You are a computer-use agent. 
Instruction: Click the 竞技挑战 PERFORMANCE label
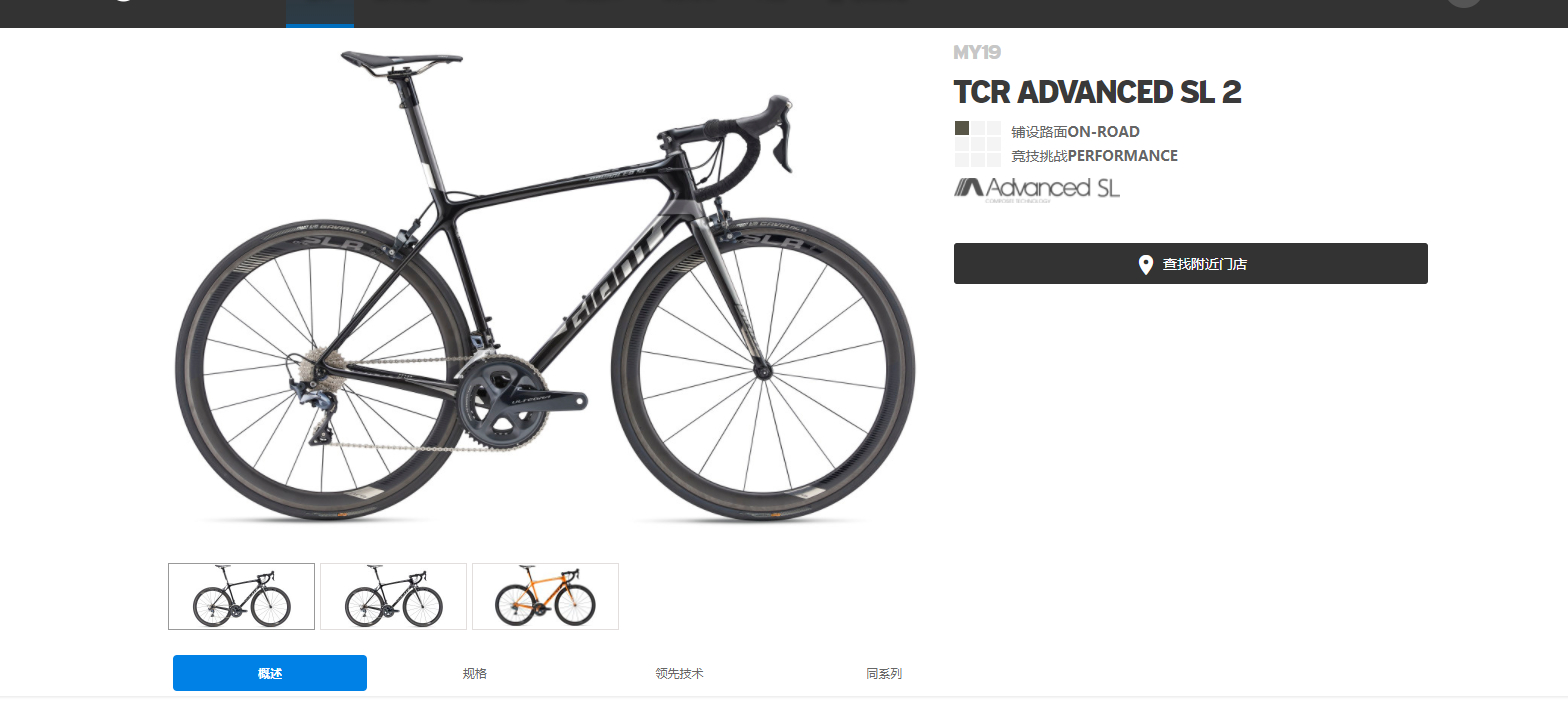pos(1094,156)
